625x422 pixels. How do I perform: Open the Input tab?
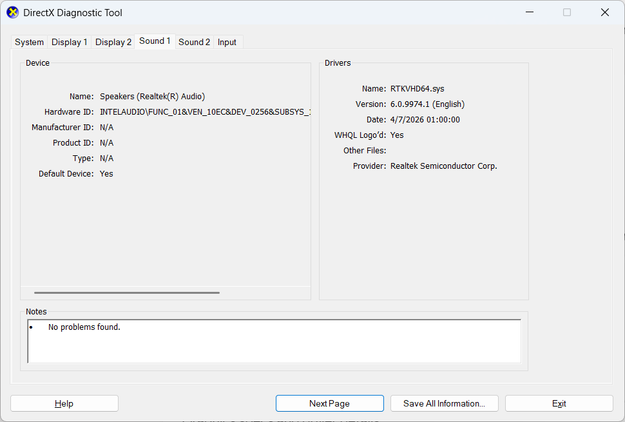(227, 42)
